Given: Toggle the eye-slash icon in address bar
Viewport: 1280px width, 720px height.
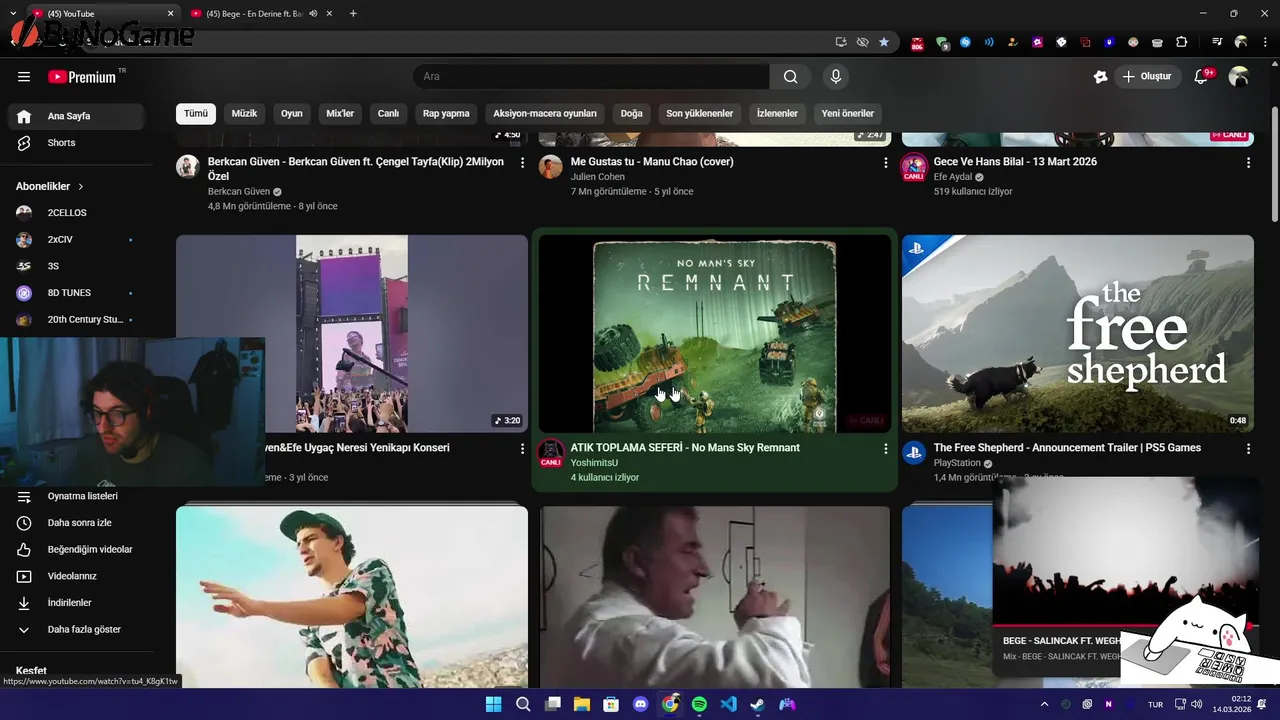Looking at the screenshot, I should pos(862,42).
